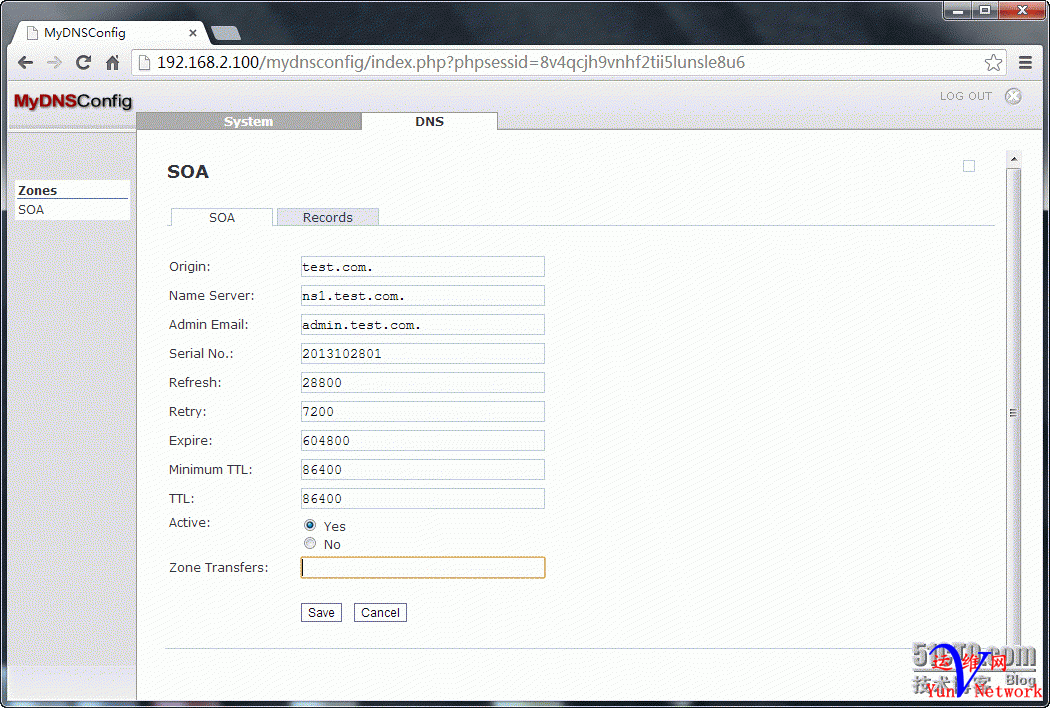Viewport: 1050px width, 708px height.
Task: Open SOA link in the sidebar
Action: (31, 210)
